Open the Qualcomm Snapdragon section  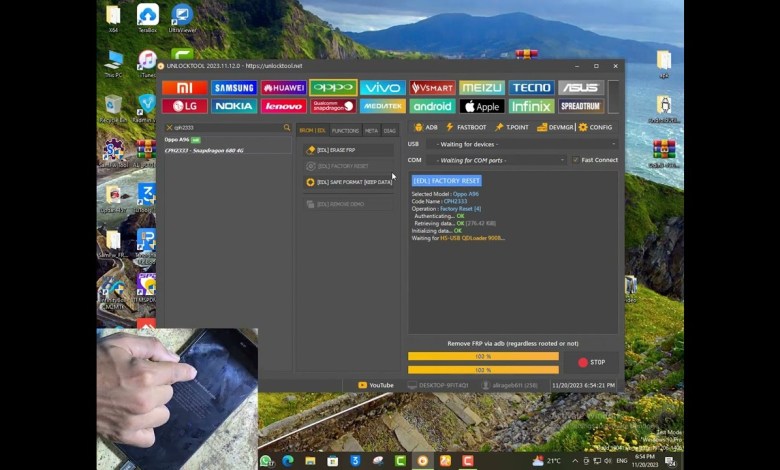[x=333, y=106]
